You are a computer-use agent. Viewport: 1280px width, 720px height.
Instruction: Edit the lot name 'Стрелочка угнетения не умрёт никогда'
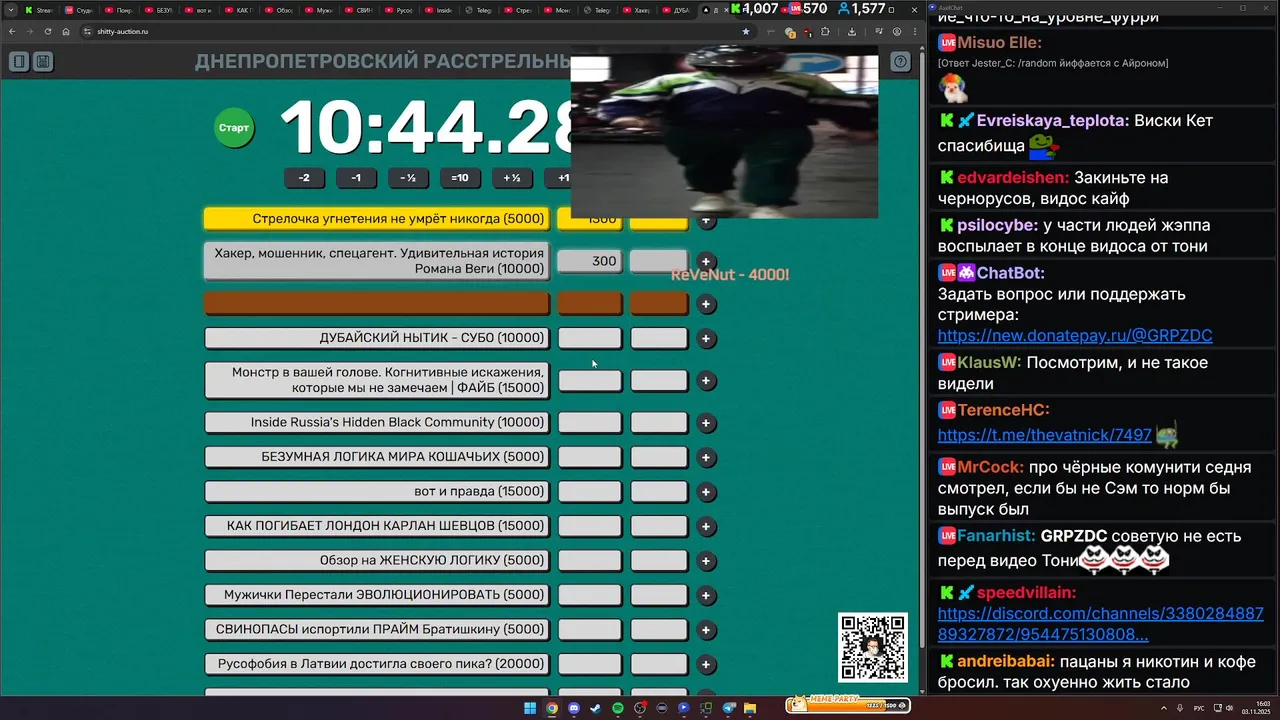pyautogui.click(x=377, y=219)
